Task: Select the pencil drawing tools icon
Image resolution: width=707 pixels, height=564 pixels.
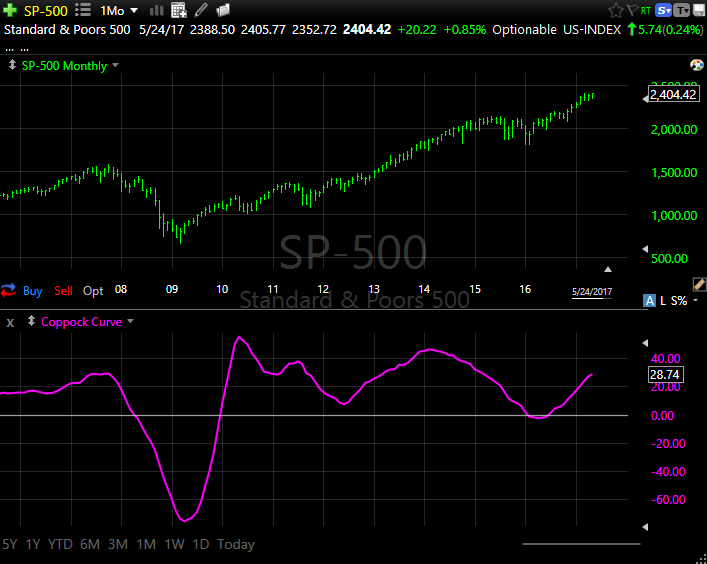Action: click(201, 9)
